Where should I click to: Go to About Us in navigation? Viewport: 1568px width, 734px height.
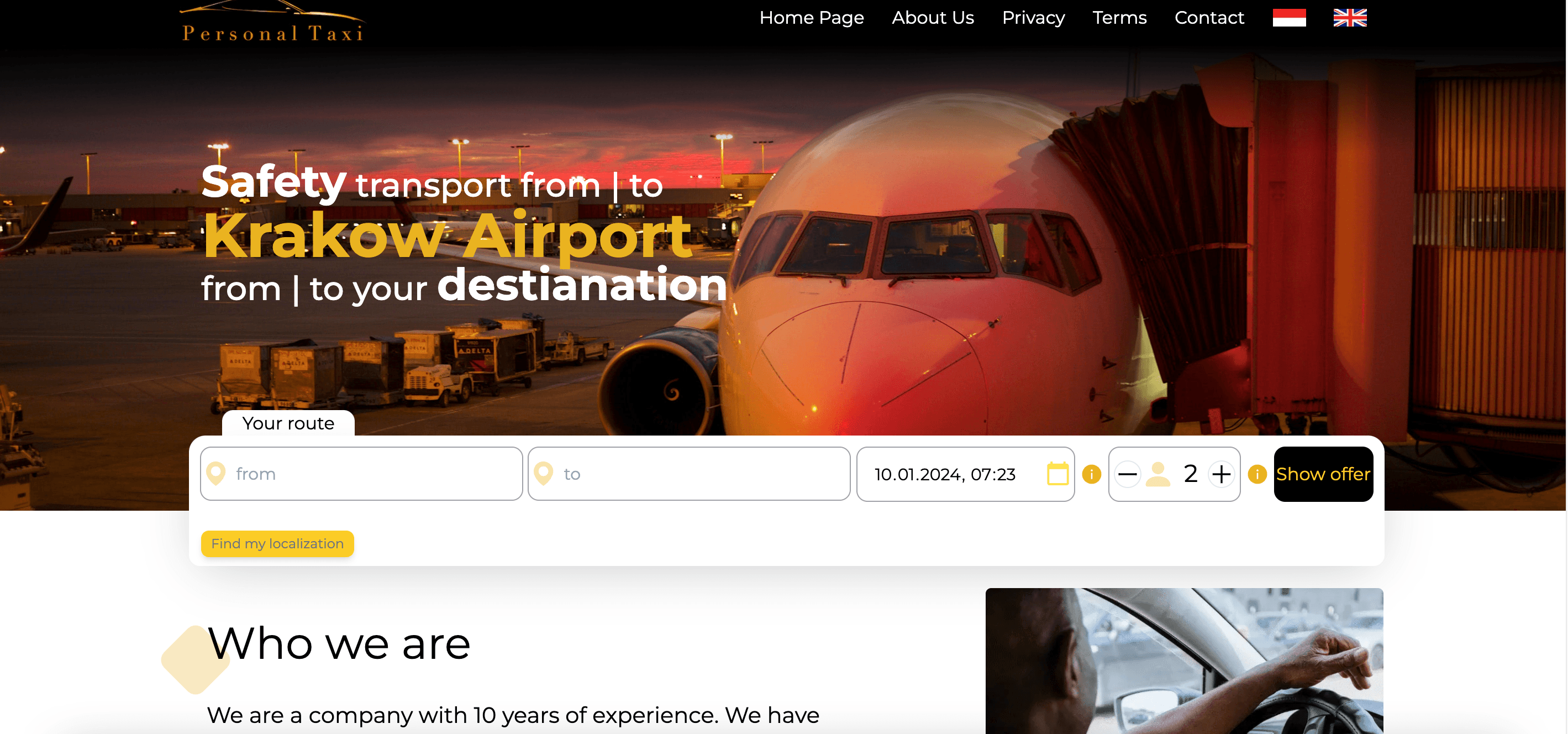tap(933, 18)
